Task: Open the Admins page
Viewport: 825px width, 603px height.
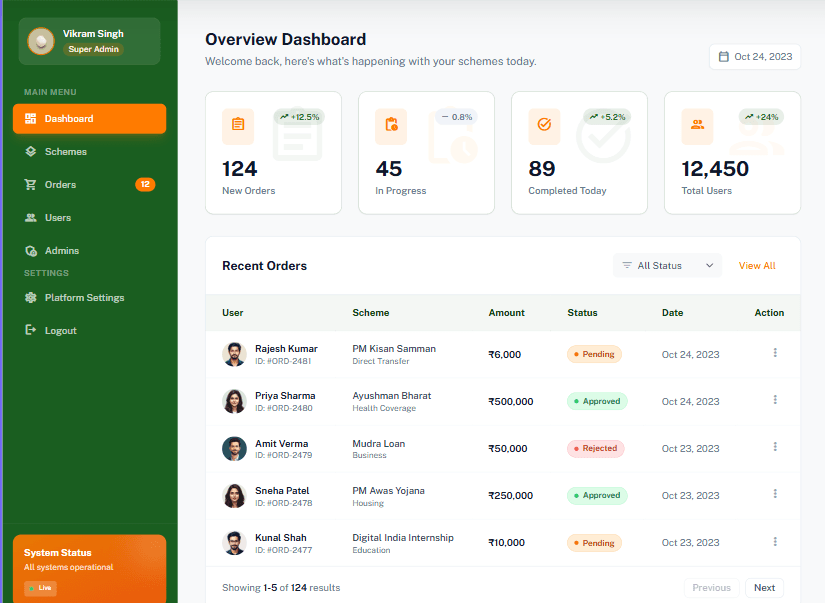Action: (89, 251)
